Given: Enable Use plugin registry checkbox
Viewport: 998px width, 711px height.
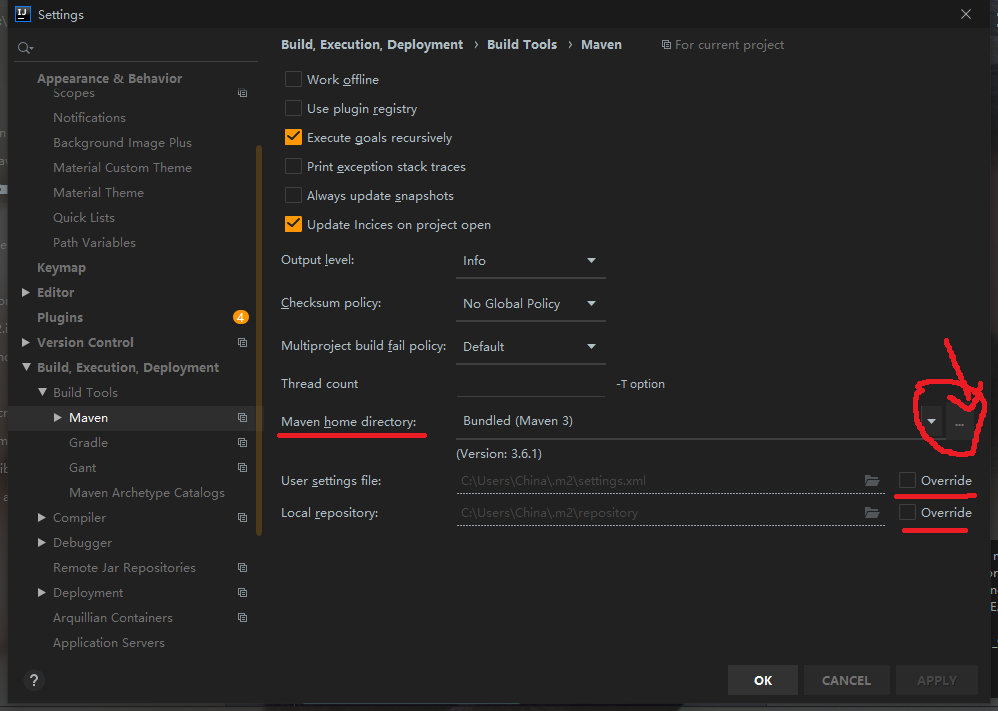Looking at the screenshot, I should pyautogui.click(x=293, y=108).
